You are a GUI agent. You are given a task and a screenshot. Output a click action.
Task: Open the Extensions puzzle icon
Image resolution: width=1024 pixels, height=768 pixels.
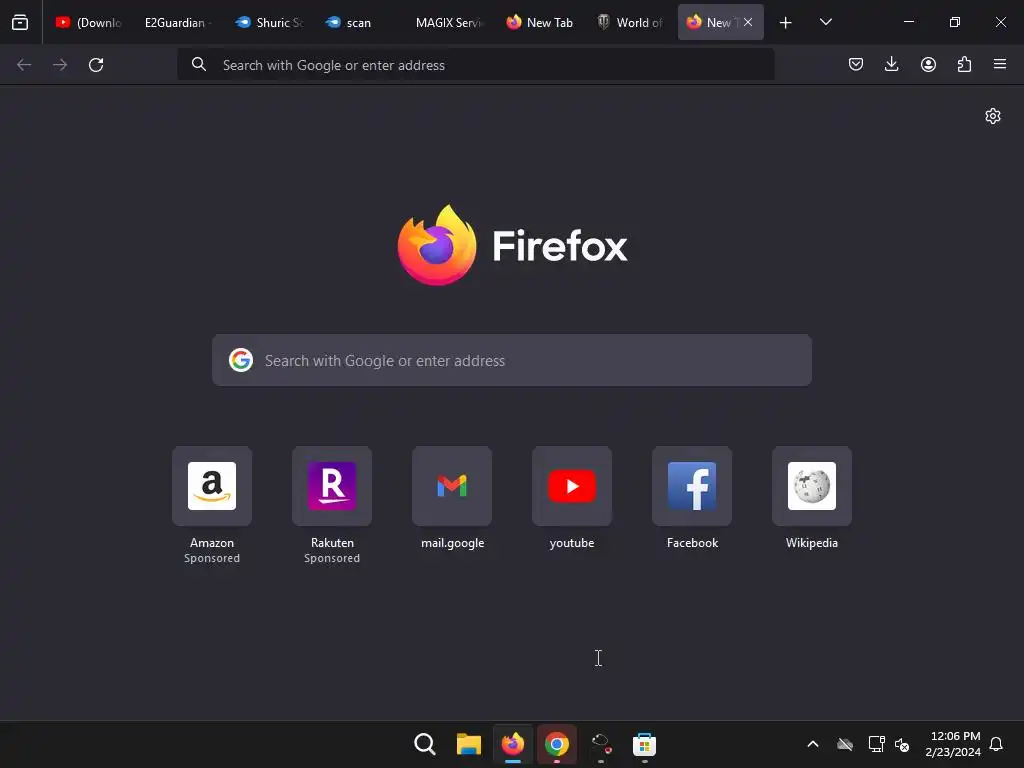coord(964,64)
